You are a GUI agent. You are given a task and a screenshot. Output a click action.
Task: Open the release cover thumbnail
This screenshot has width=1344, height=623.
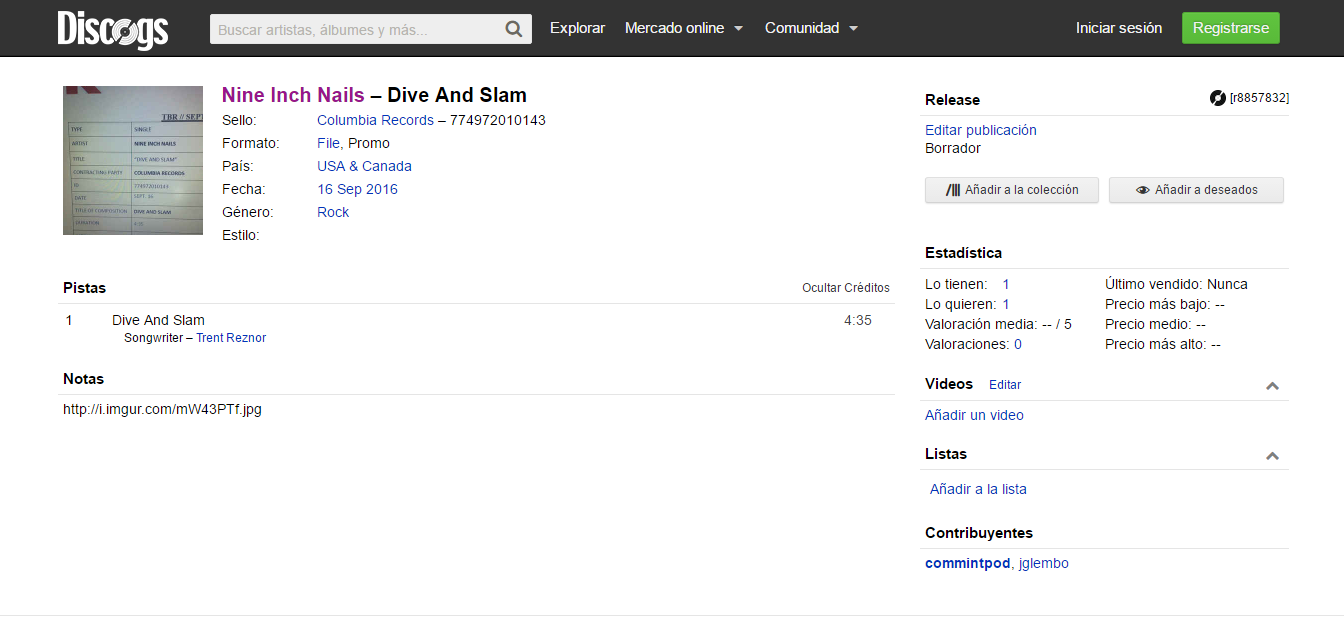132,160
